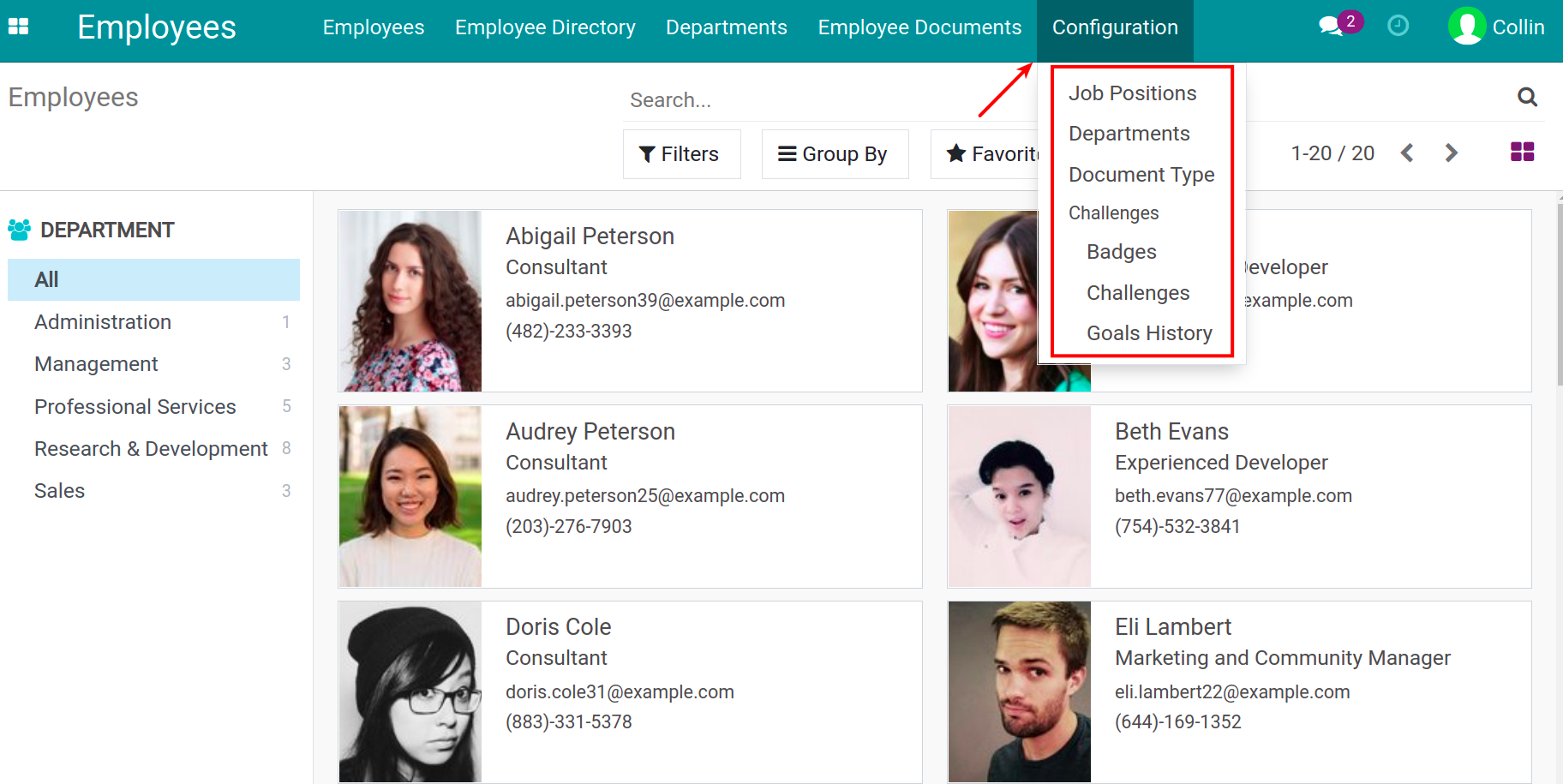1563x784 pixels.
Task: Filter by Research & Development department
Action: click(x=151, y=449)
